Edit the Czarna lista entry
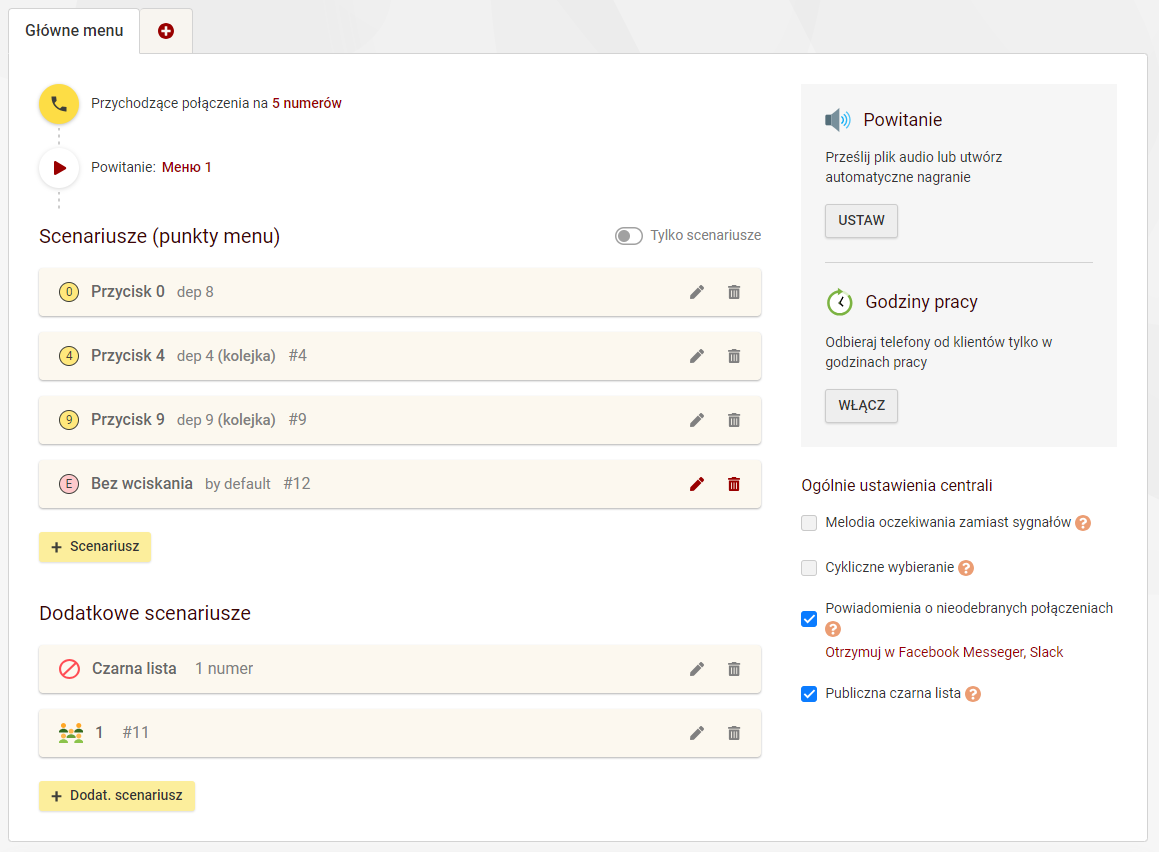This screenshot has height=852, width=1159. tap(697, 669)
